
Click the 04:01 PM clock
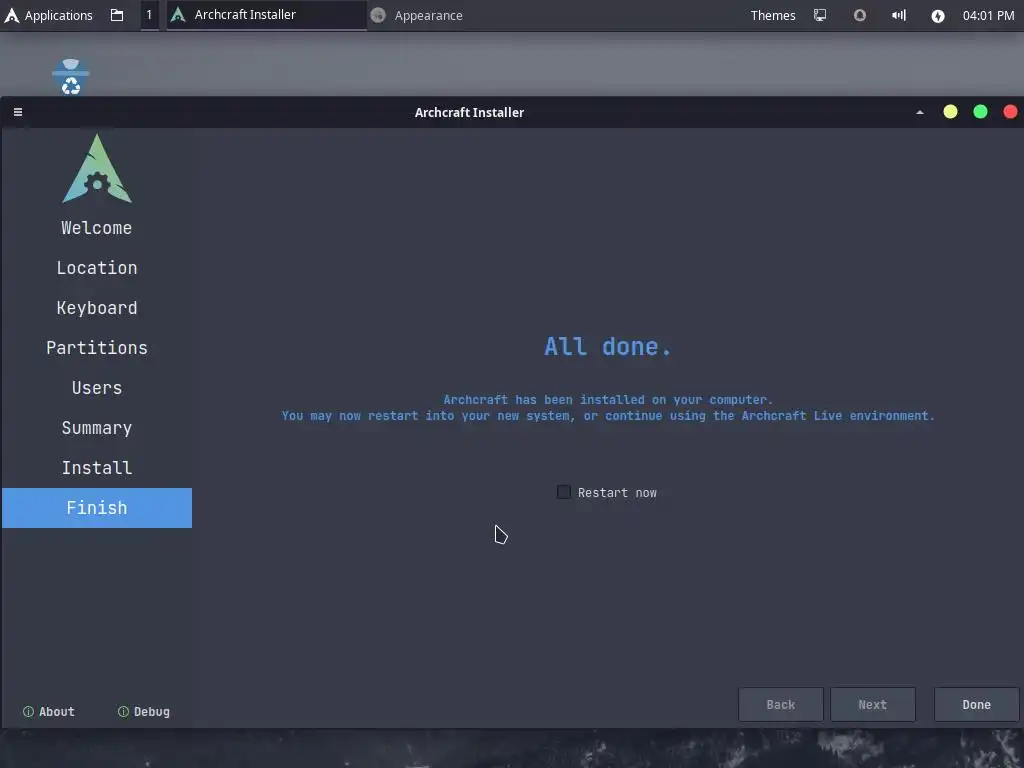[x=988, y=15]
